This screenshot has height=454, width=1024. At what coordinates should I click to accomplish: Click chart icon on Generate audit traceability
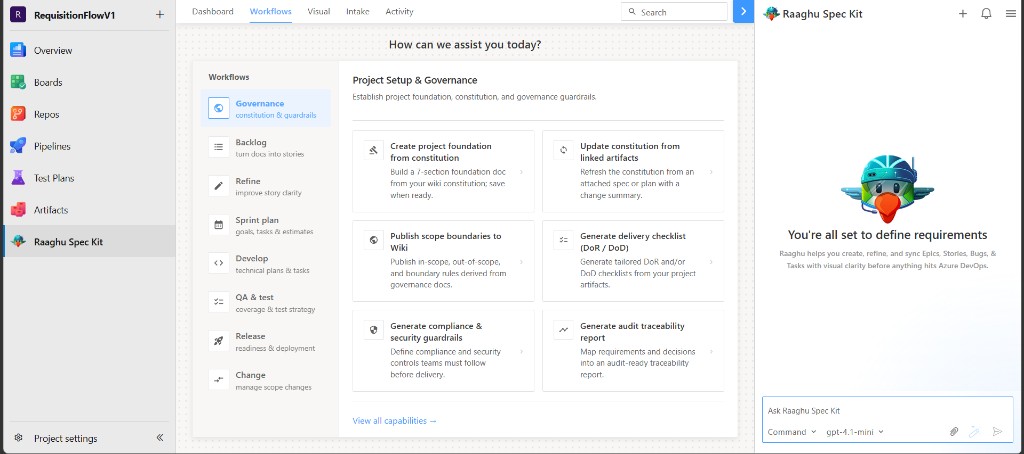pyautogui.click(x=563, y=331)
